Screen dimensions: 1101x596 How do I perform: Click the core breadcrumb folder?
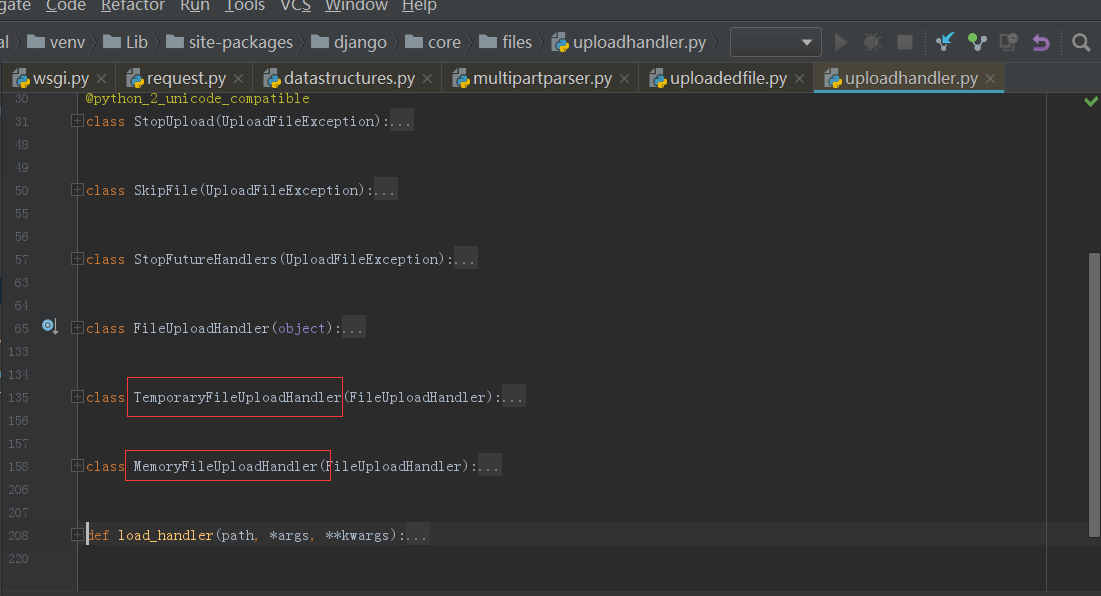[433, 42]
